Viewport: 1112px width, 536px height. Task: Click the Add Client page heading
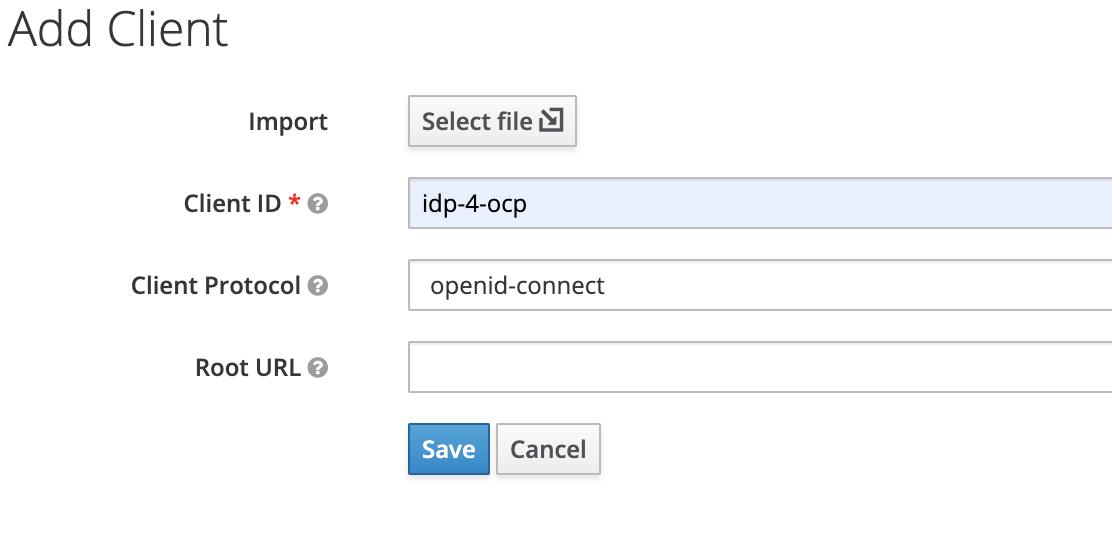pyautogui.click(x=118, y=29)
